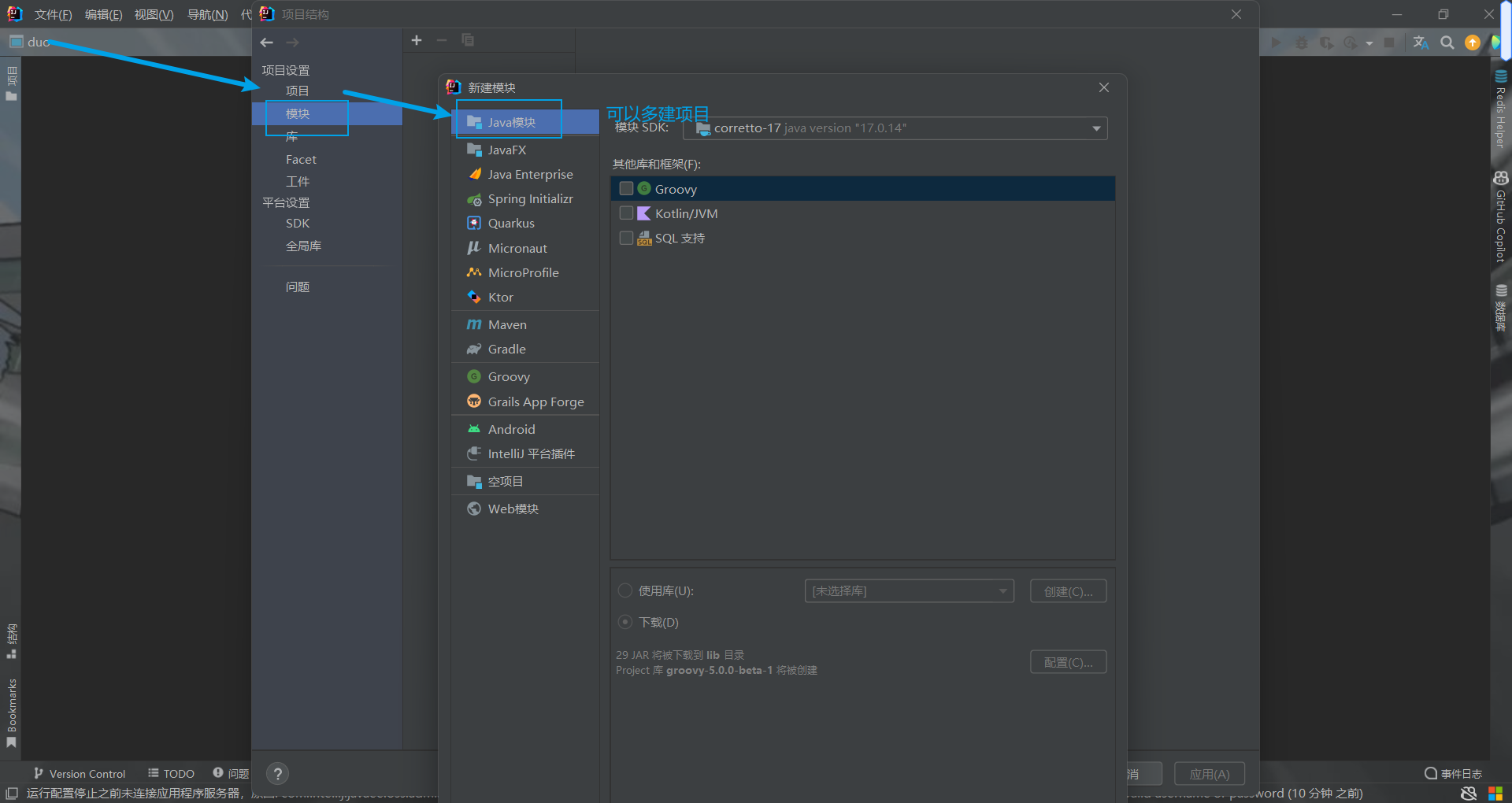Open the 未选择库 library dropdown

tap(910, 591)
